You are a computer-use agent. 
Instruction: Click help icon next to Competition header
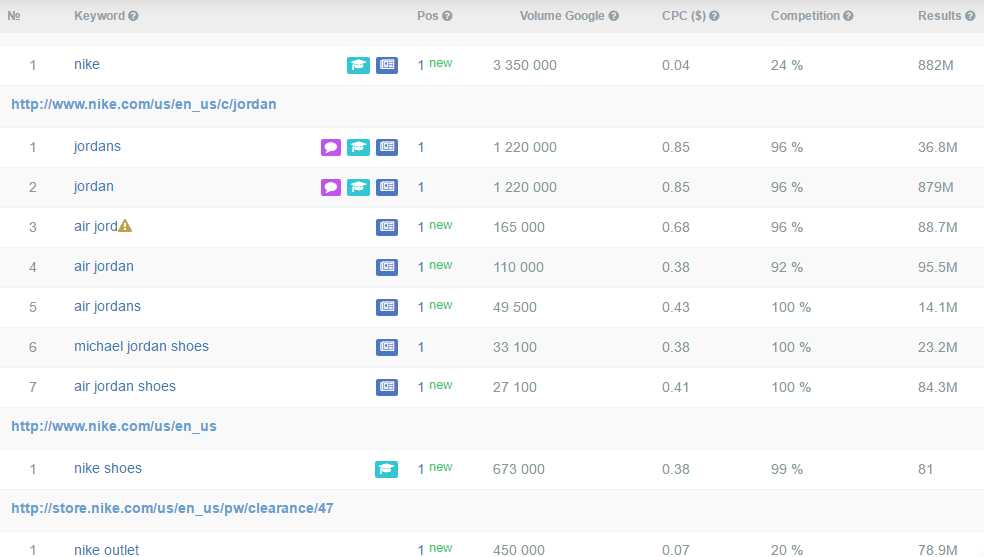click(848, 16)
